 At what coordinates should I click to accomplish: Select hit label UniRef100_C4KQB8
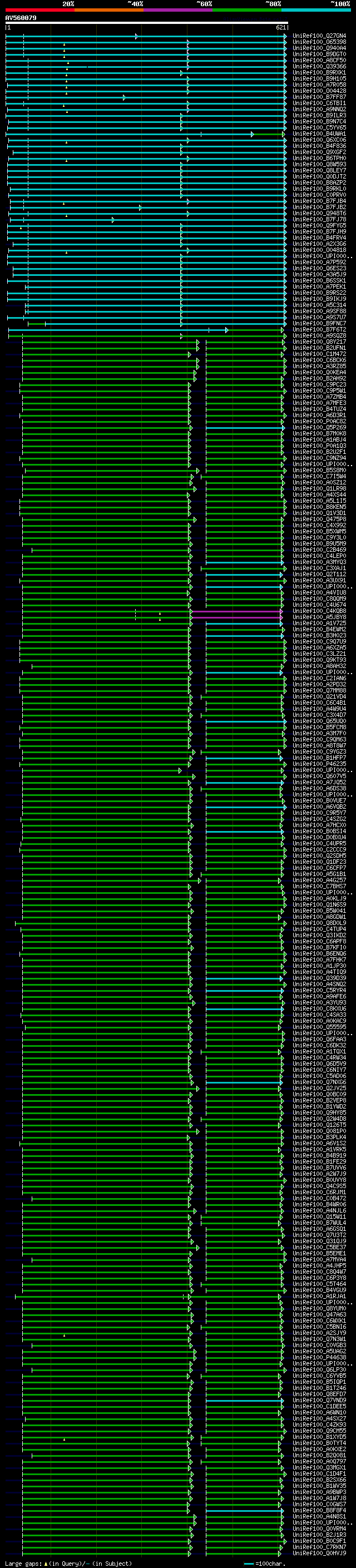point(319,611)
